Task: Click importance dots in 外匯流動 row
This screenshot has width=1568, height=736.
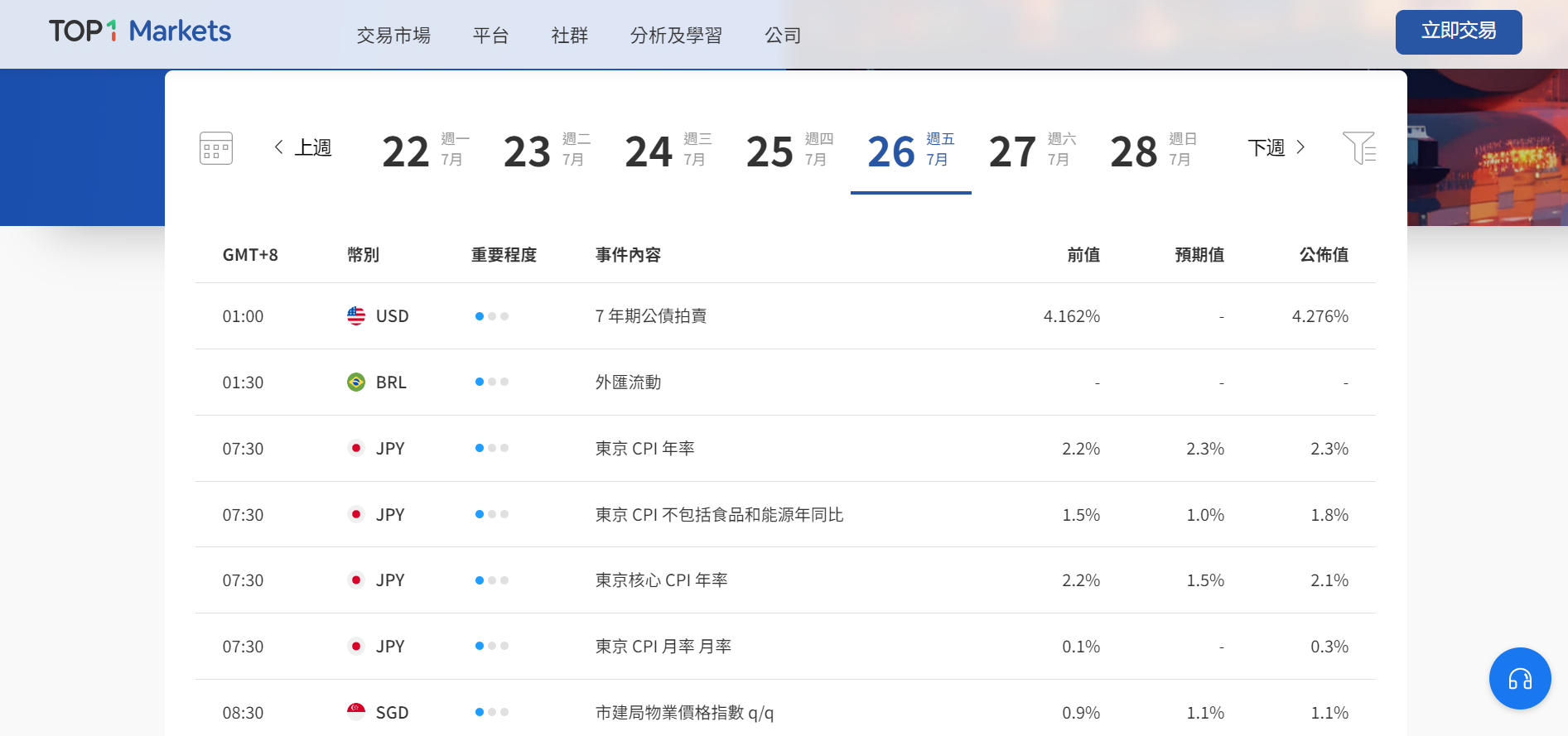Action: click(x=492, y=382)
